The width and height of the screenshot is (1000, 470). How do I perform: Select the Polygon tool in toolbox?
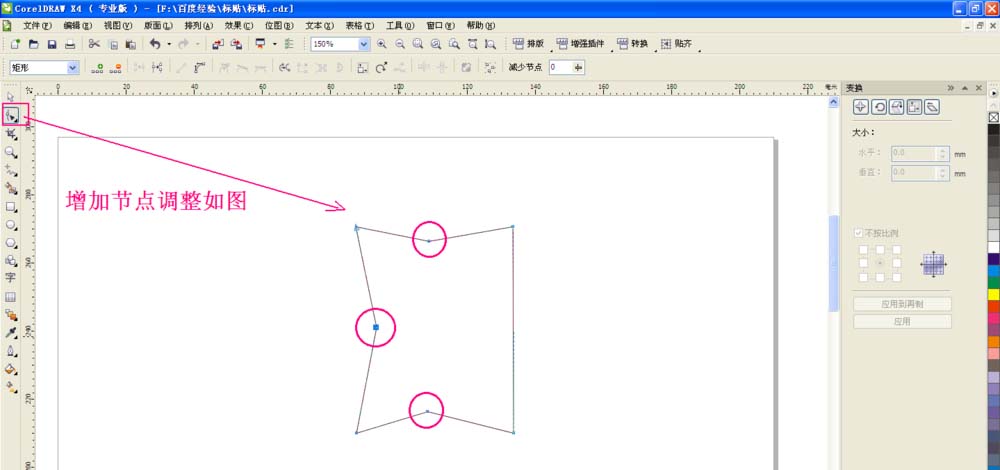coord(11,243)
